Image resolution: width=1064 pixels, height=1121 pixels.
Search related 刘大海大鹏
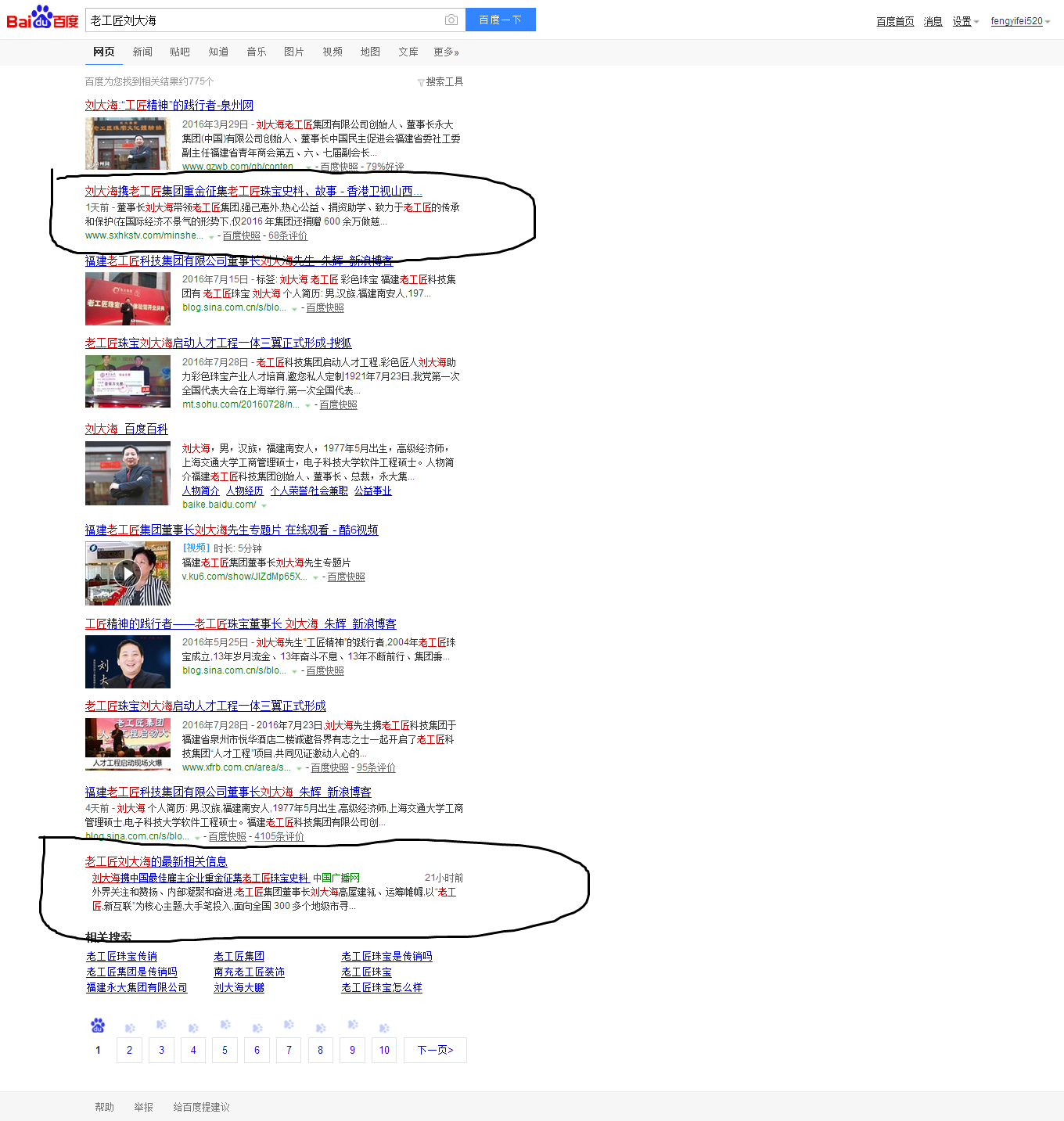[239, 987]
